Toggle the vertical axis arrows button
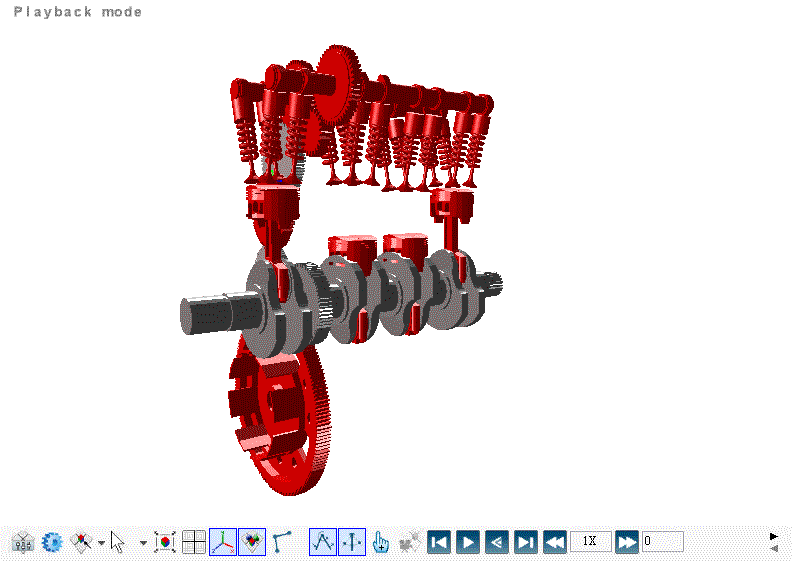 pyautogui.click(x=352, y=542)
